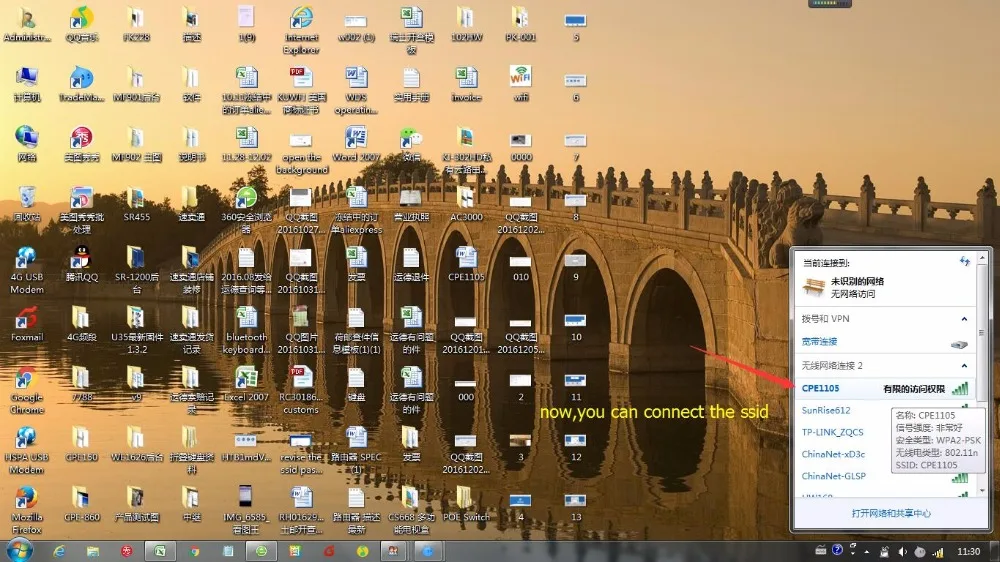Select the CPE1105 wireless network
Screen dimensions: 1000x562
pos(885,388)
